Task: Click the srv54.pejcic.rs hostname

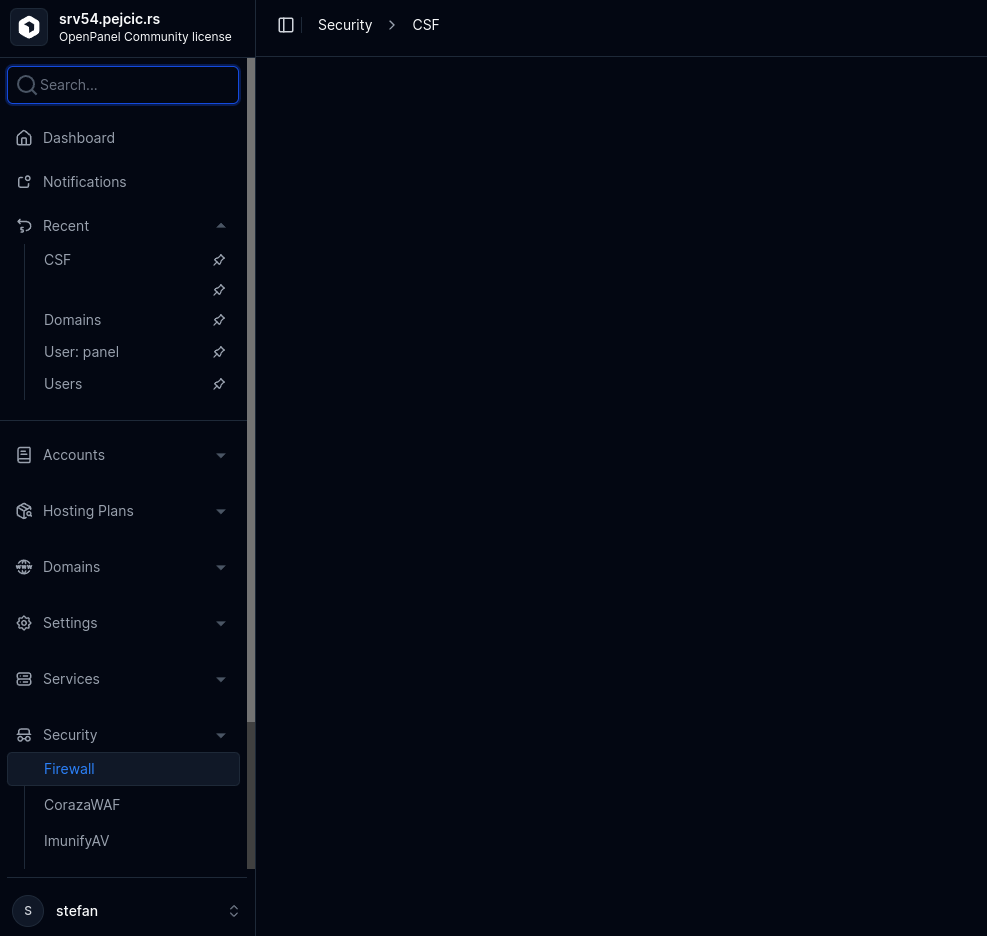Action: click(110, 19)
